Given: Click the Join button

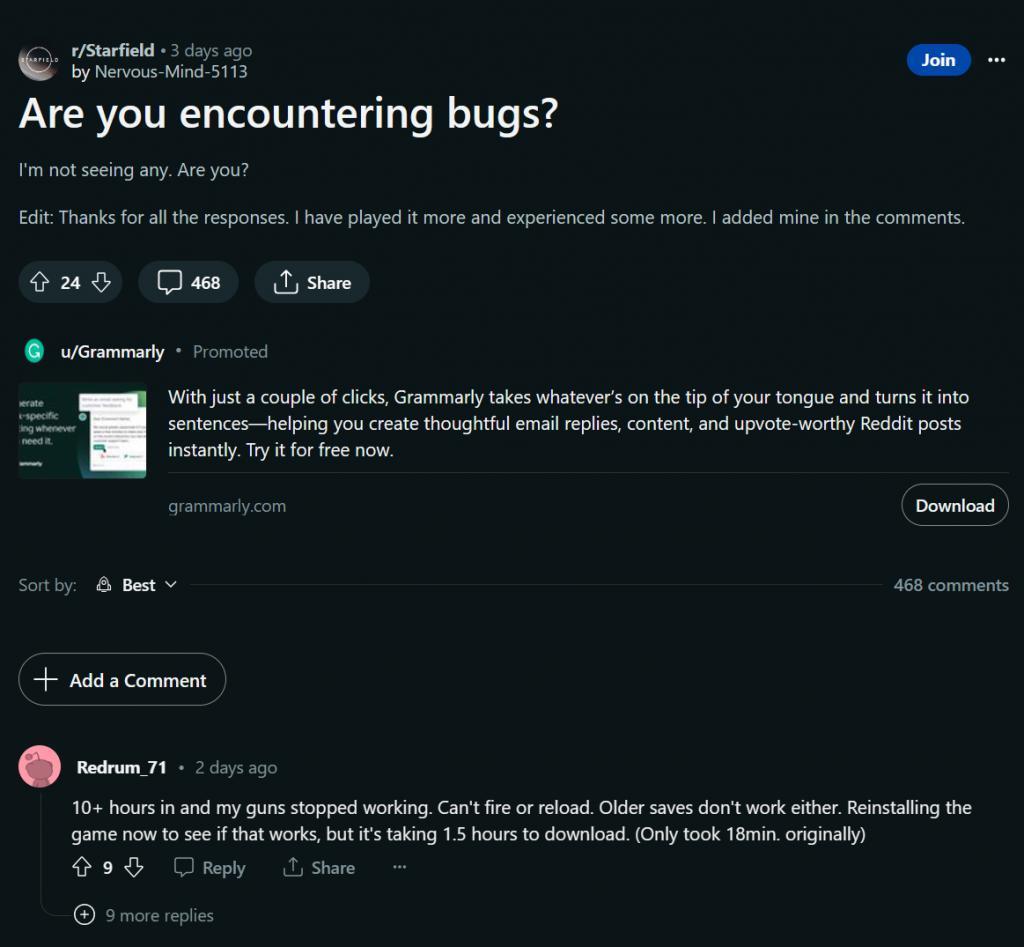Looking at the screenshot, I should pyautogui.click(x=937, y=60).
